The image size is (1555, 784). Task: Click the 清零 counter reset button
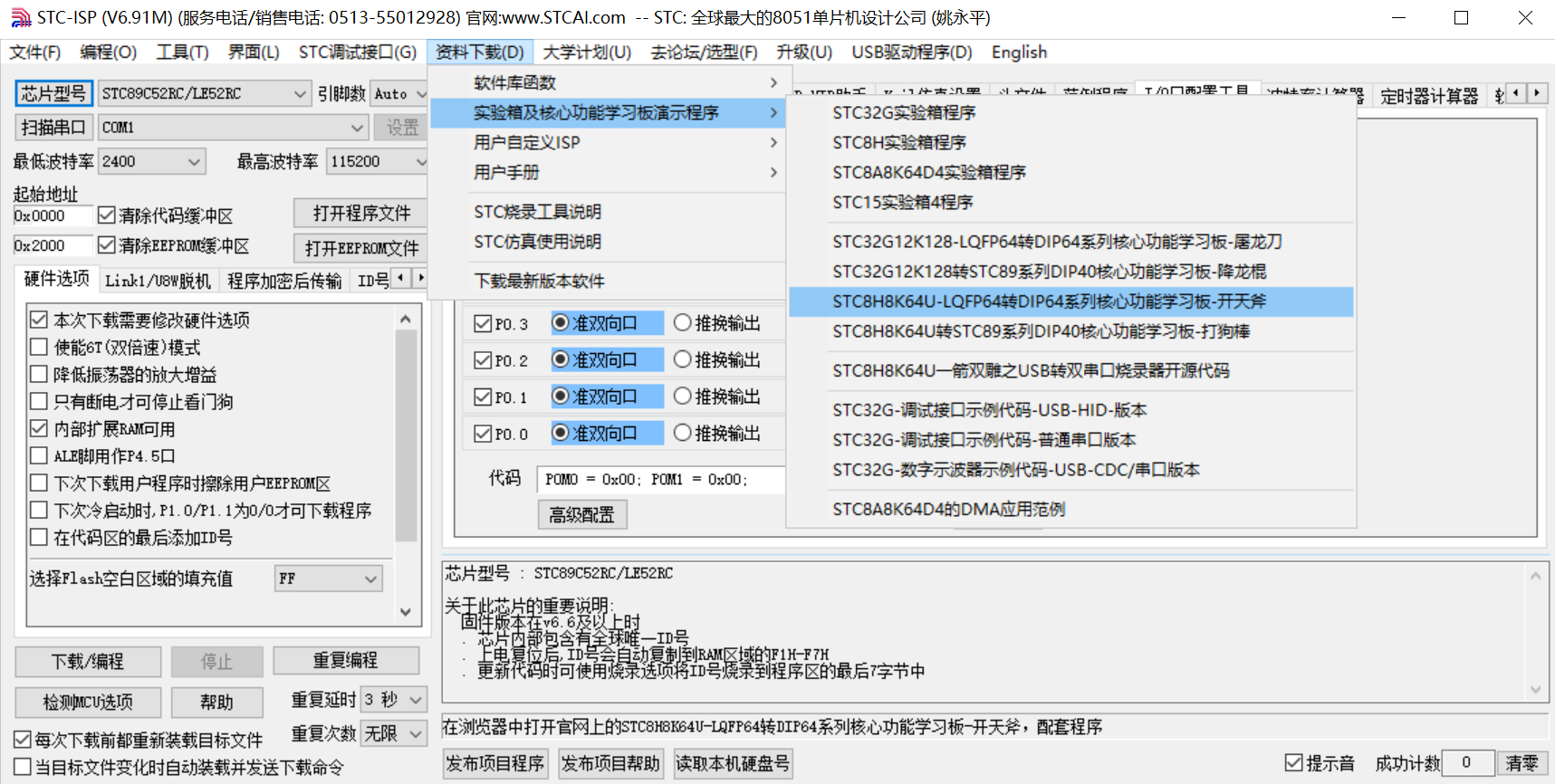[x=1521, y=763]
